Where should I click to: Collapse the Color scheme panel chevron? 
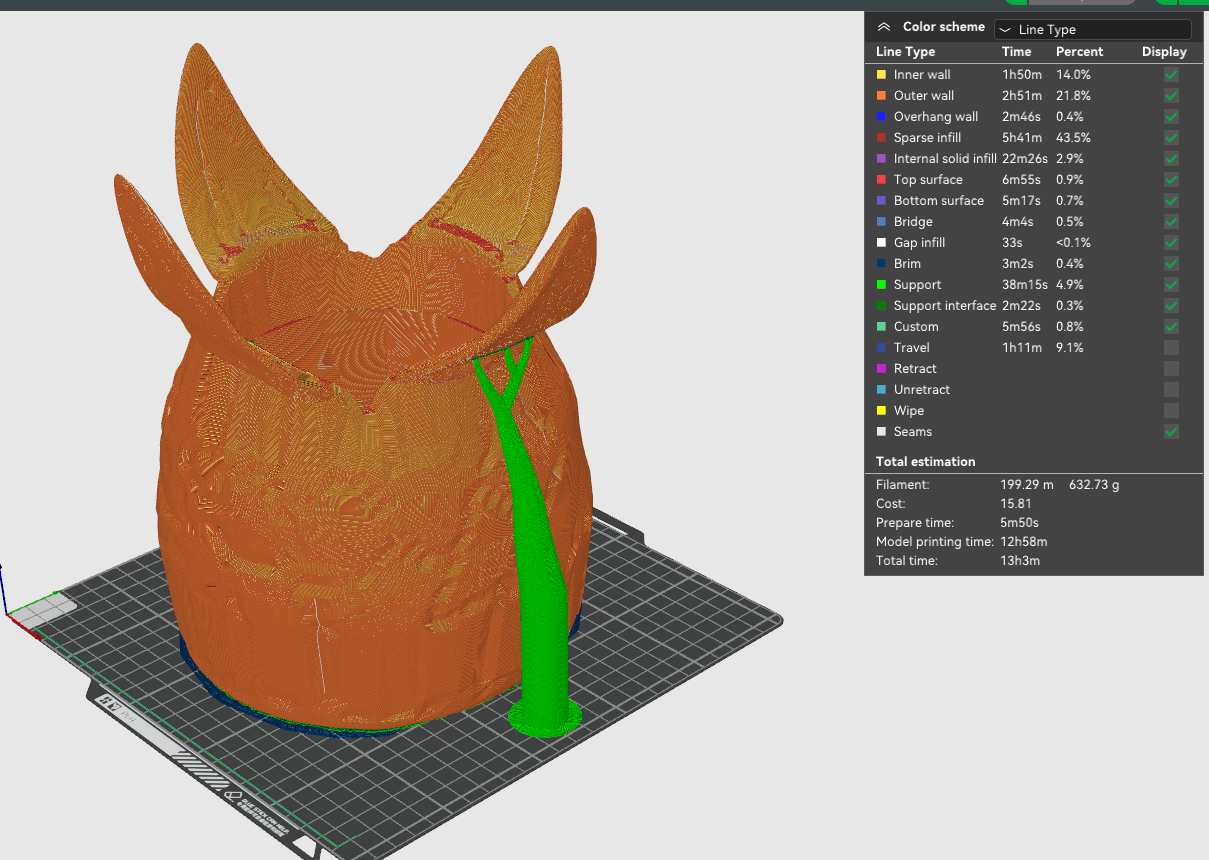pos(883,28)
